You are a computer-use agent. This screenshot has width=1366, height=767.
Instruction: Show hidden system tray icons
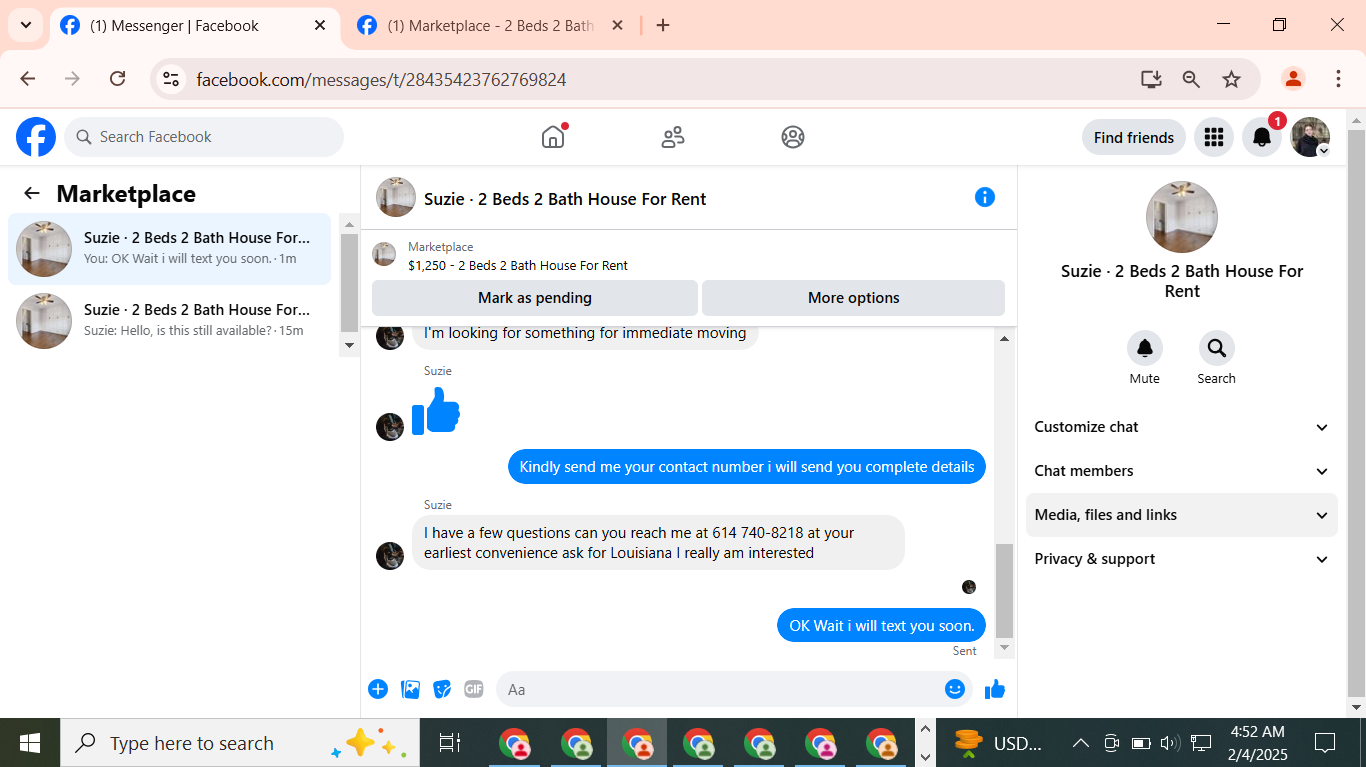coord(1081,743)
